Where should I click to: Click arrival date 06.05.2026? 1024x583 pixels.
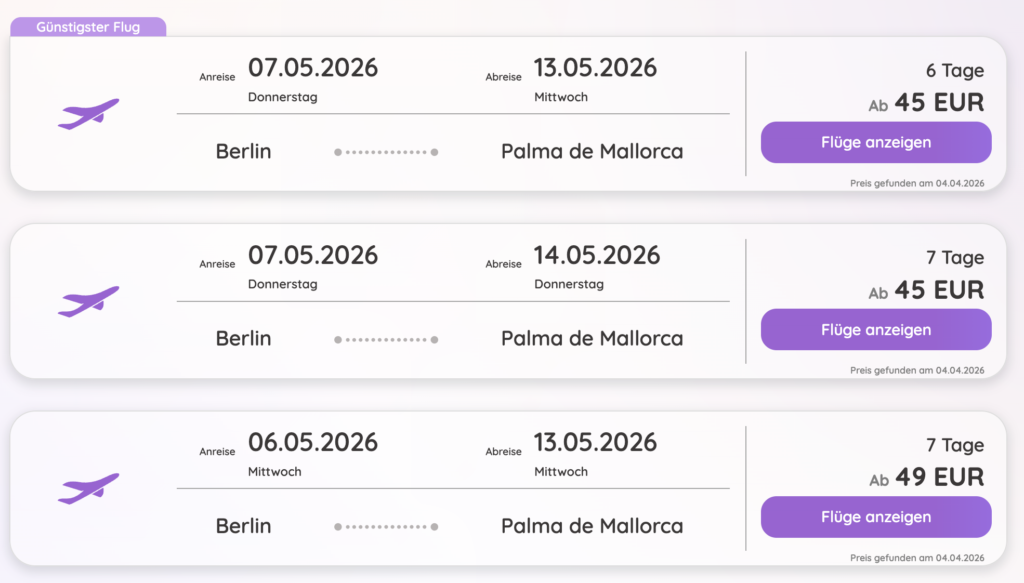click(313, 442)
